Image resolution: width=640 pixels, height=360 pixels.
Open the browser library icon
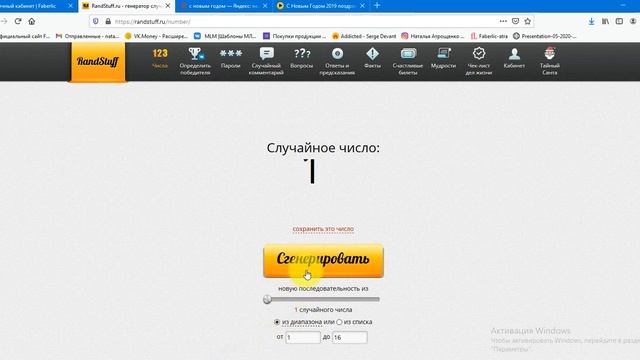pos(605,21)
